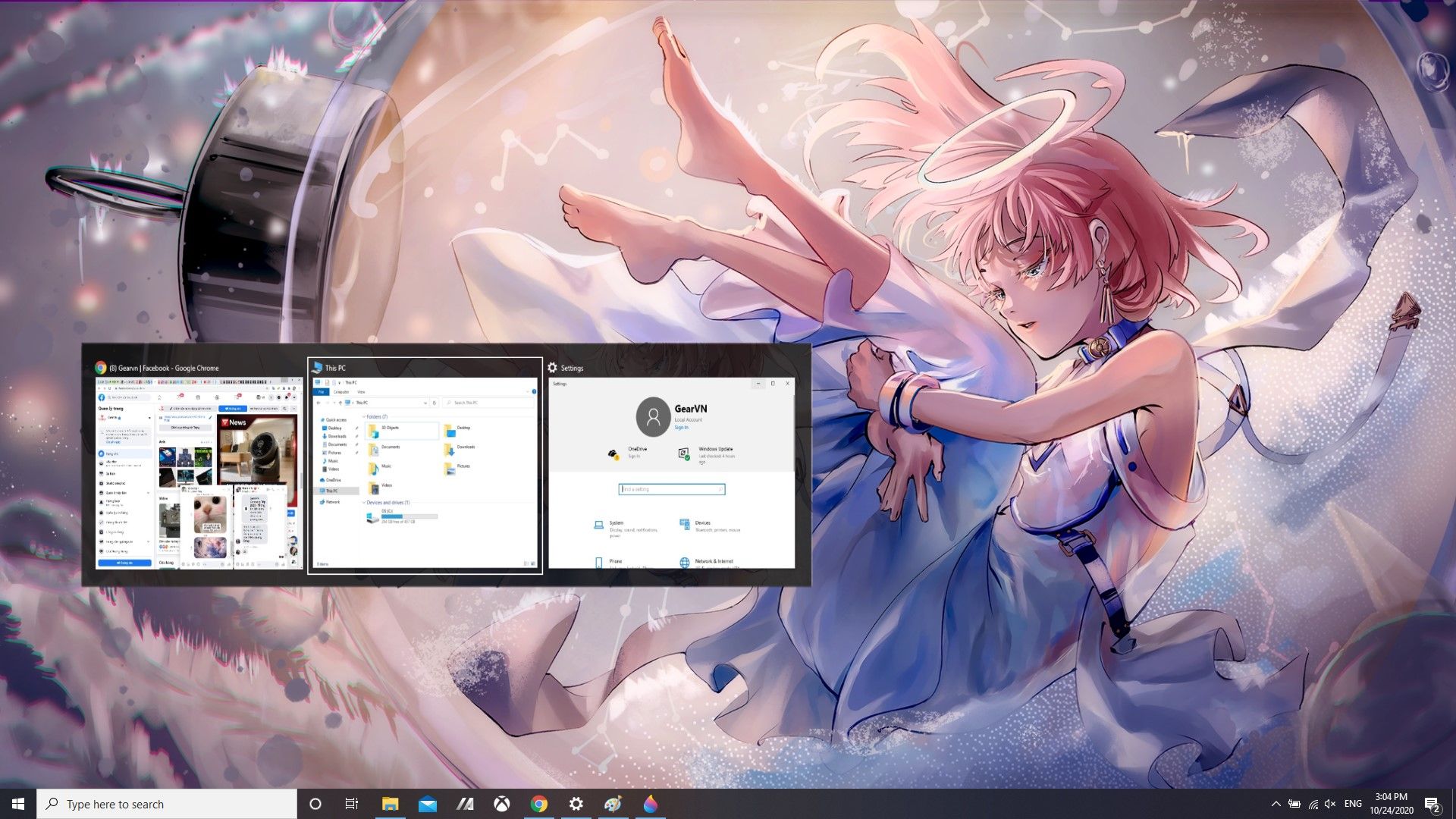Open the colorful droplet Paint 3D taskbar icon
The width and height of the screenshot is (1456, 819).
pyautogui.click(x=650, y=804)
